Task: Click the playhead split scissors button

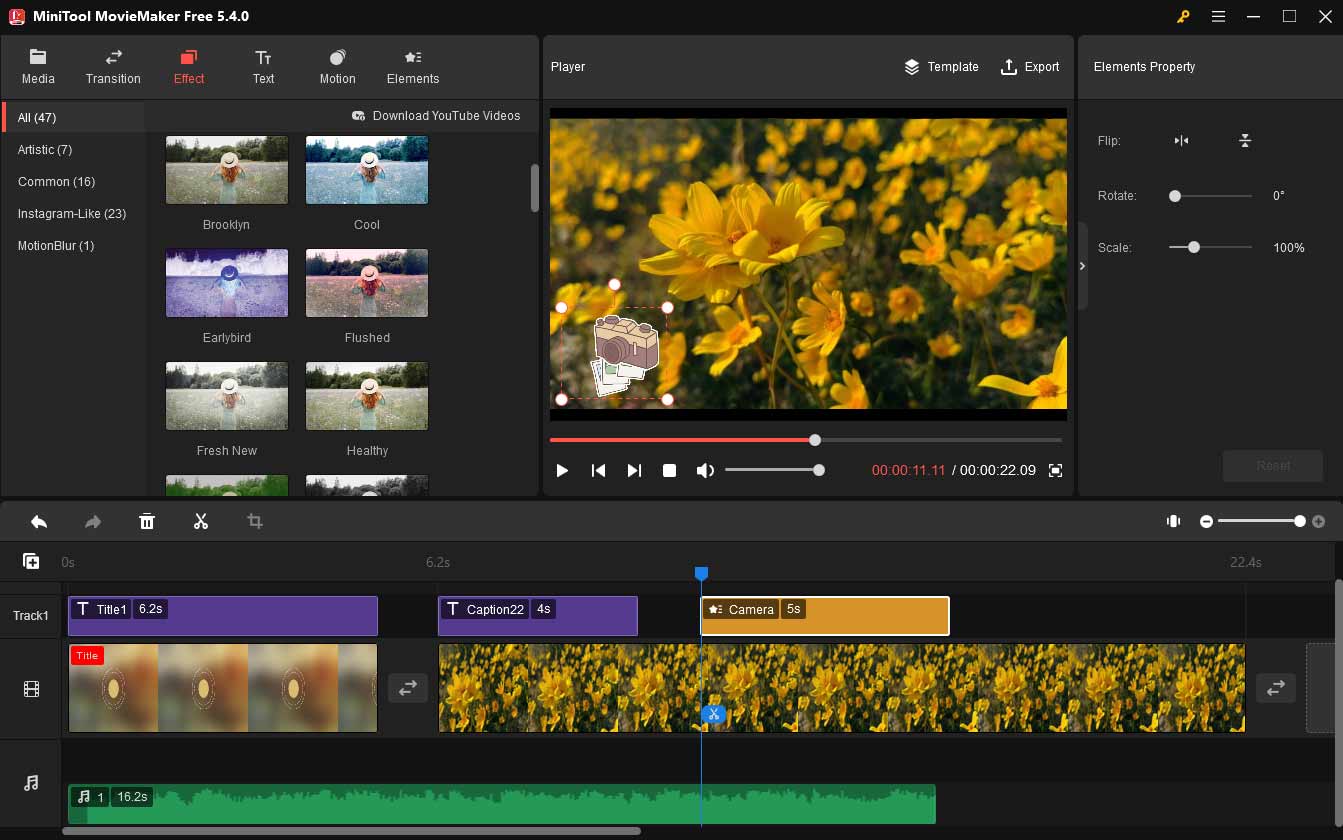Action: pyautogui.click(x=712, y=714)
